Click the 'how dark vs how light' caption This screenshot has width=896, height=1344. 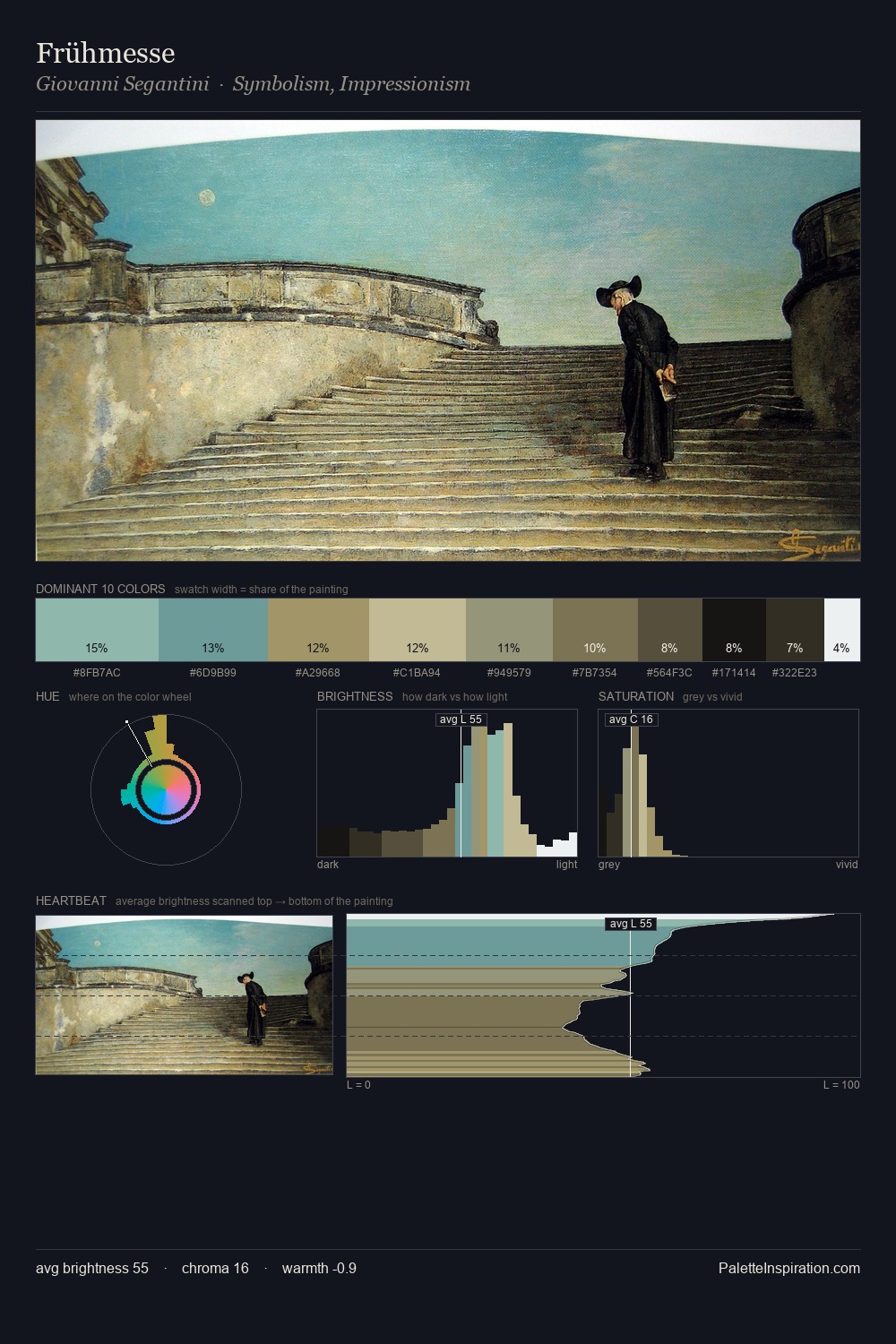455,697
